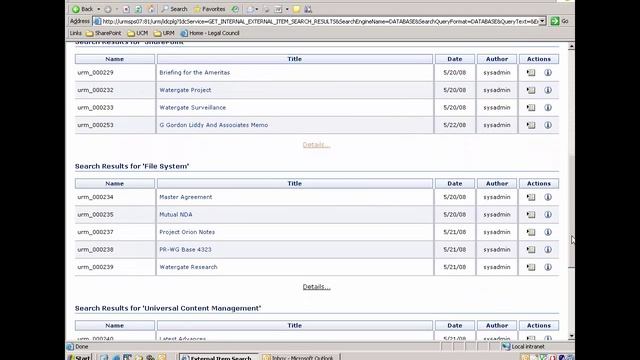Click Details link under File System results
This screenshot has width=640, height=360.
pyautogui.click(x=316, y=287)
